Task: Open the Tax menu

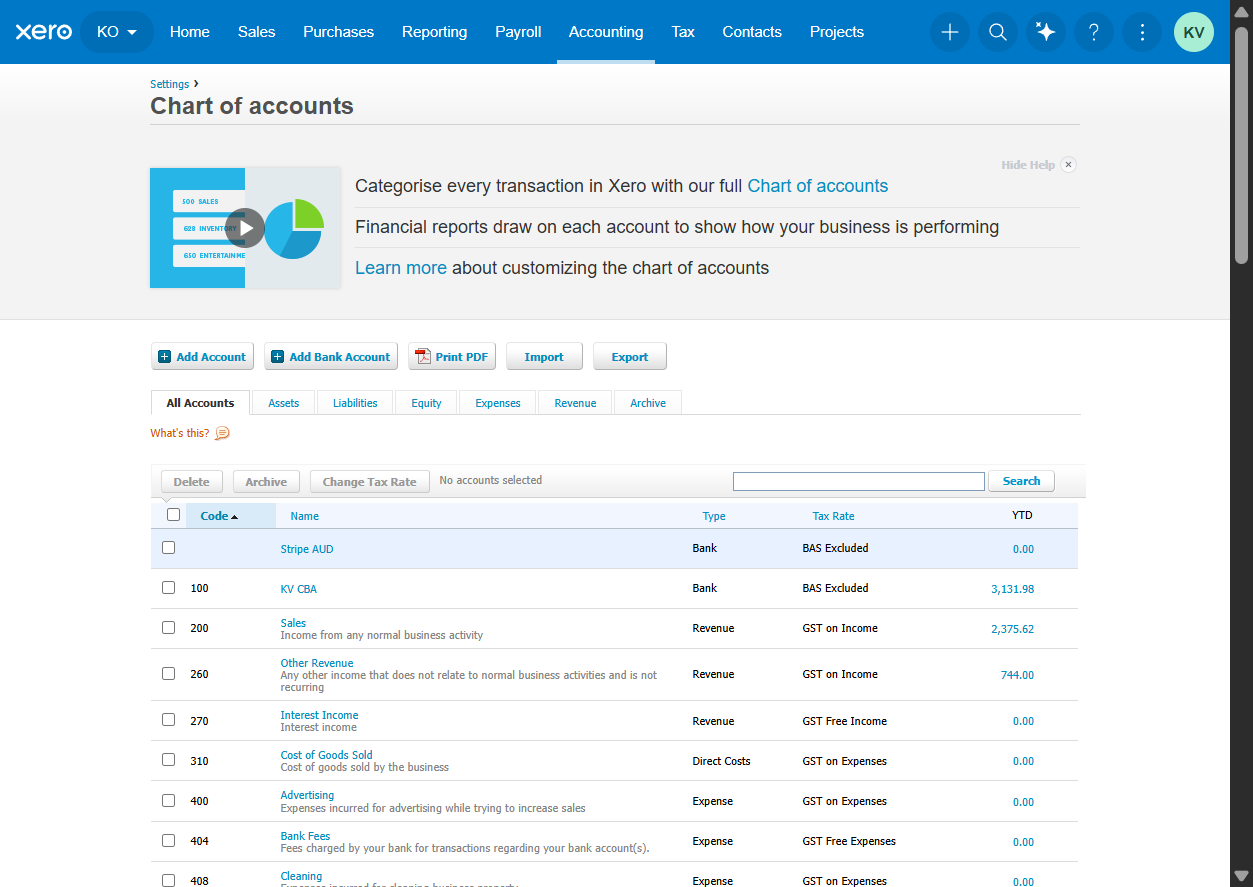Action: click(x=683, y=32)
